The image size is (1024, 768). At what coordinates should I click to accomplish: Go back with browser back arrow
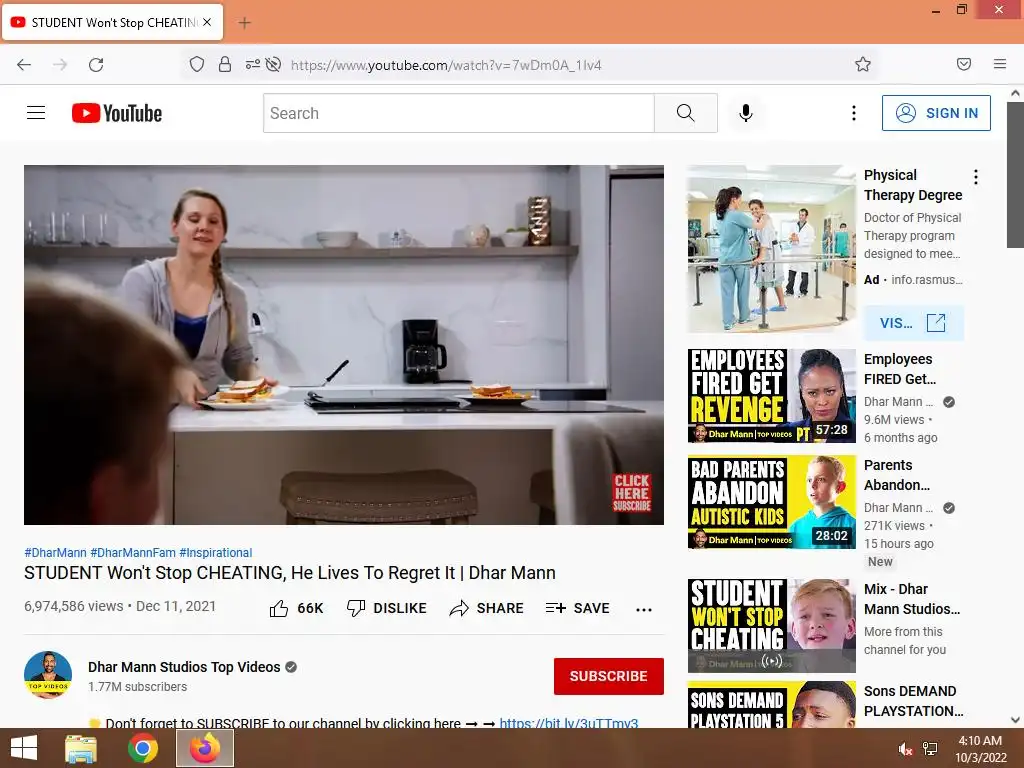coord(24,64)
